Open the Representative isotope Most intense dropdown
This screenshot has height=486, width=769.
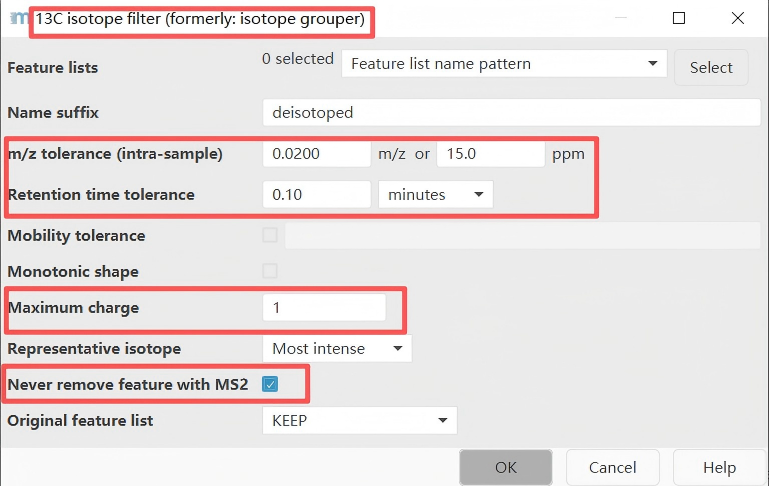pos(337,349)
